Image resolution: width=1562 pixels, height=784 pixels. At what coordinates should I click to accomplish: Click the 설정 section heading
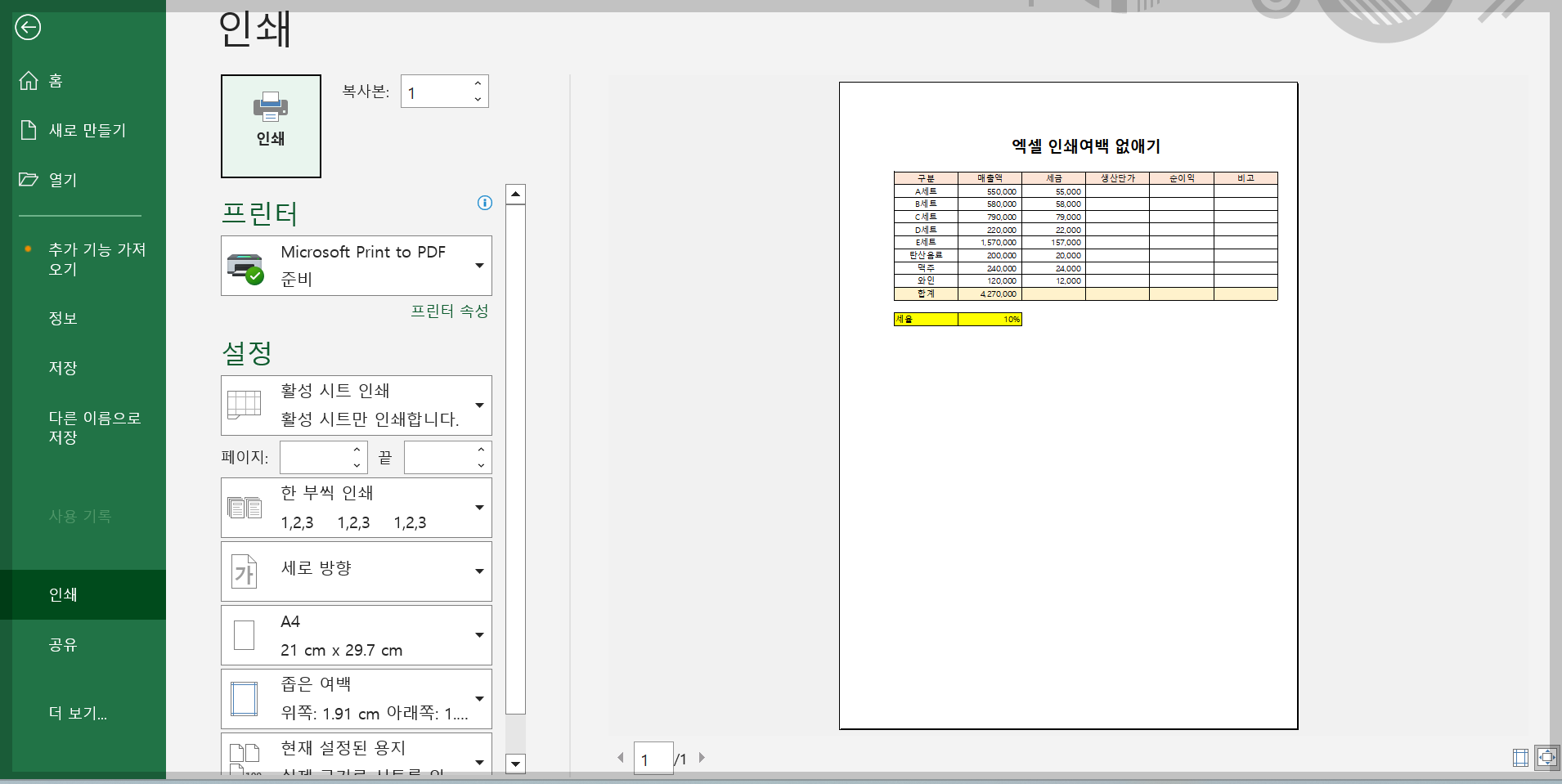coord(247,353)
